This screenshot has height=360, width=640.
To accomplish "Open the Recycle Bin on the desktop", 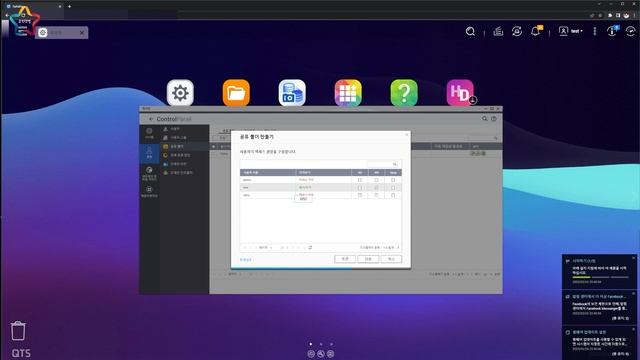I will 18,331.
